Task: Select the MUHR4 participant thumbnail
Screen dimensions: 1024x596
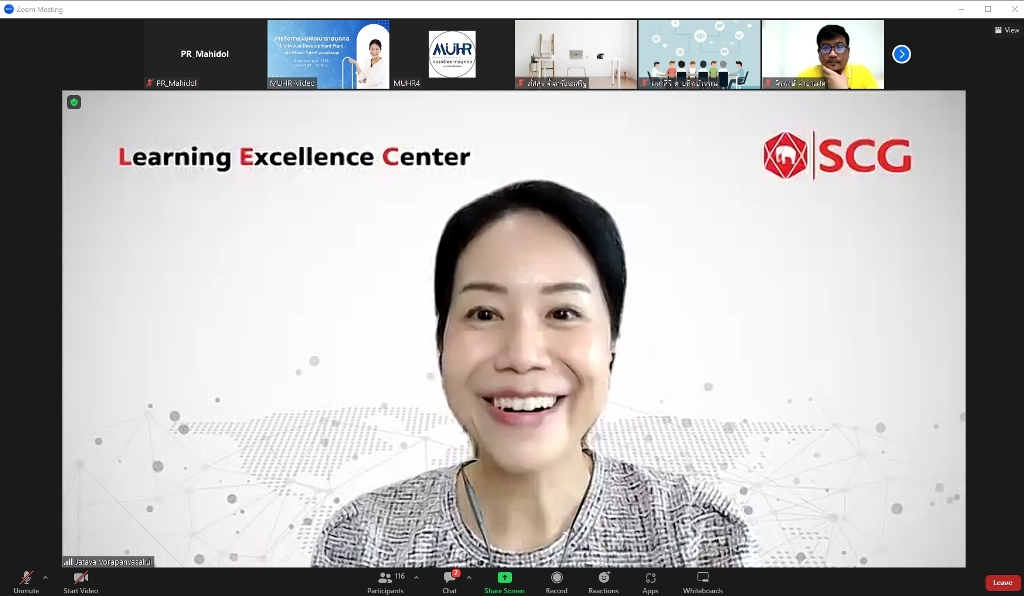Action: (x=451, y=54)
